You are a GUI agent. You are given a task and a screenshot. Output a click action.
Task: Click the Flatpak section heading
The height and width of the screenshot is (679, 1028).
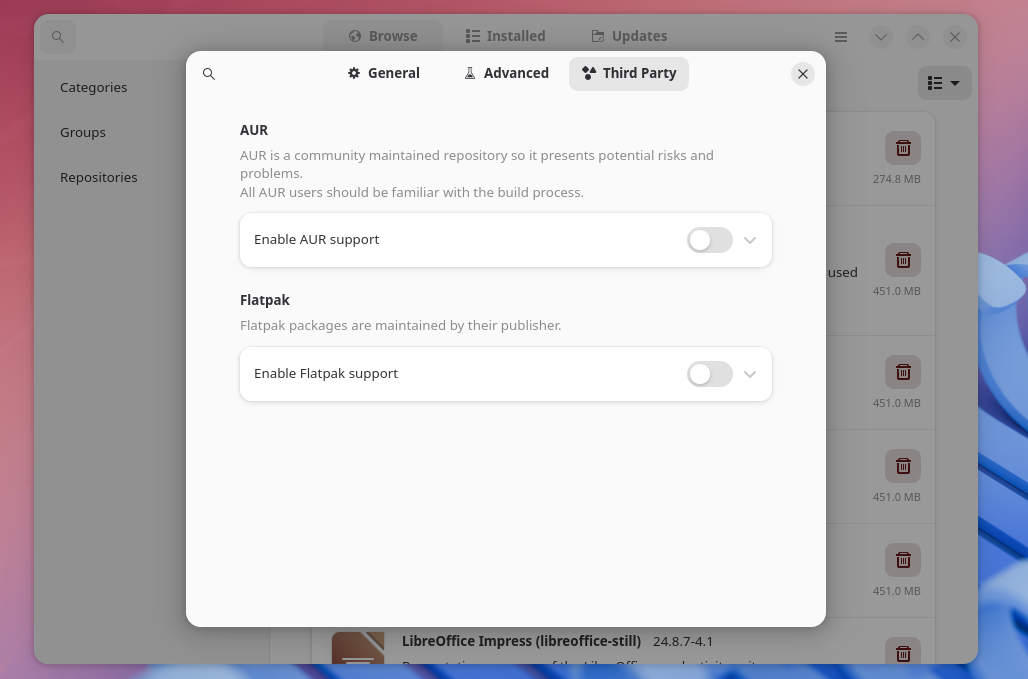point(265,300)
